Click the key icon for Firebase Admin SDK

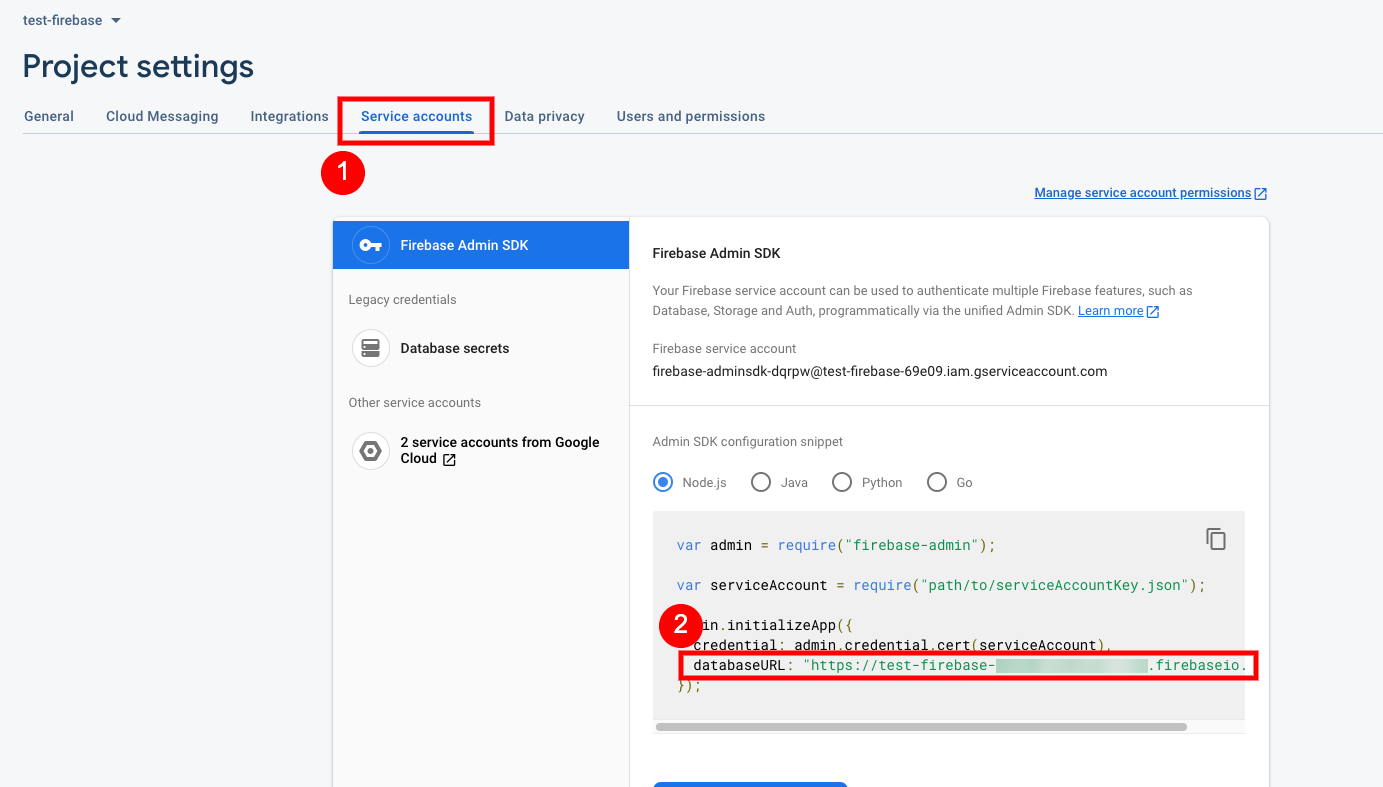point(371,245)
